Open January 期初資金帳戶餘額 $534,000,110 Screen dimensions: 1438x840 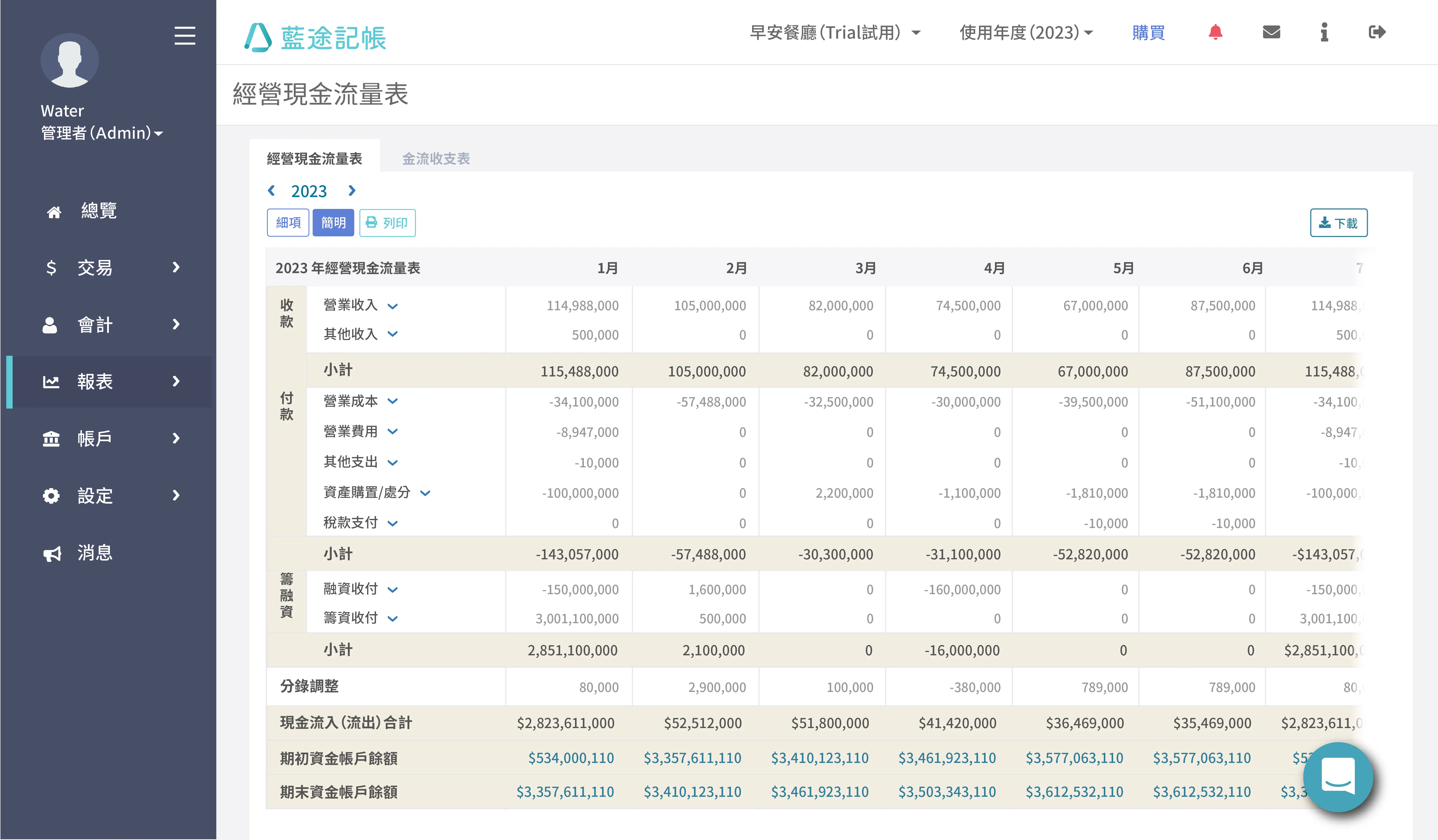[x=571, y=758]
